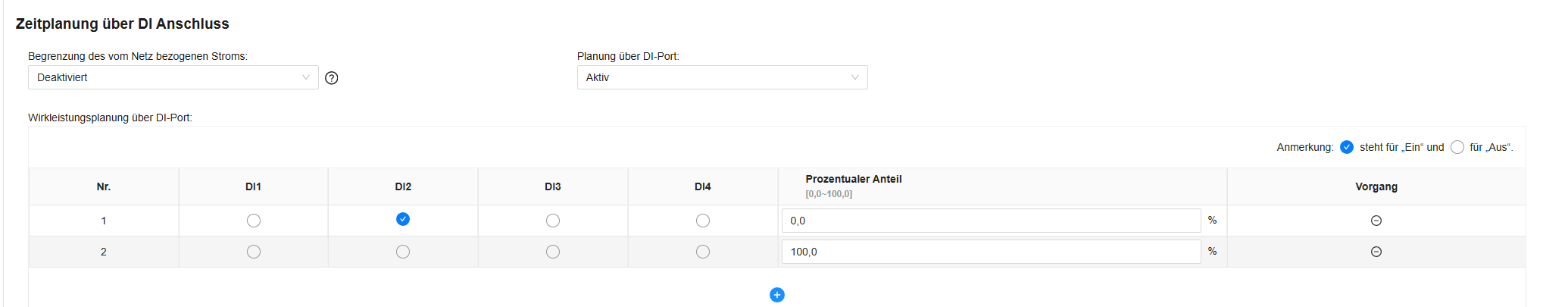Enable DI3 in row 1
Screen dimensions: 1568x307
point(553,221)
